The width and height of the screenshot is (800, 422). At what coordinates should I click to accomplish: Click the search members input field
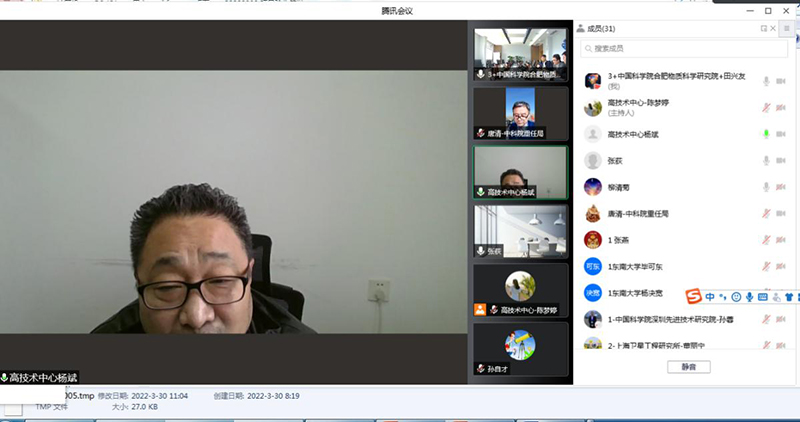tap(682, 48)
